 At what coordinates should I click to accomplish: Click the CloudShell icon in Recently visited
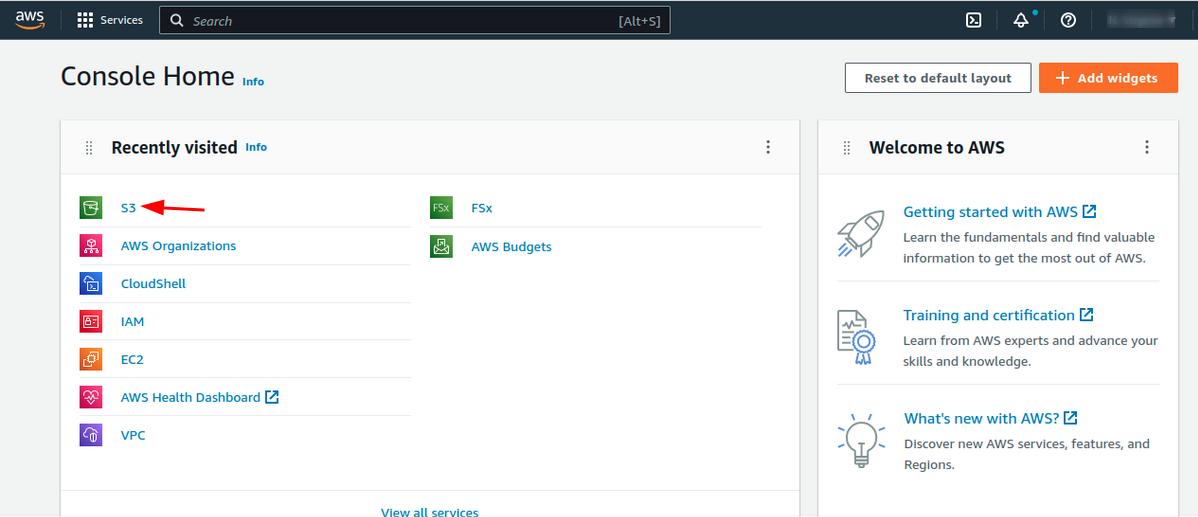click(91, 283)
